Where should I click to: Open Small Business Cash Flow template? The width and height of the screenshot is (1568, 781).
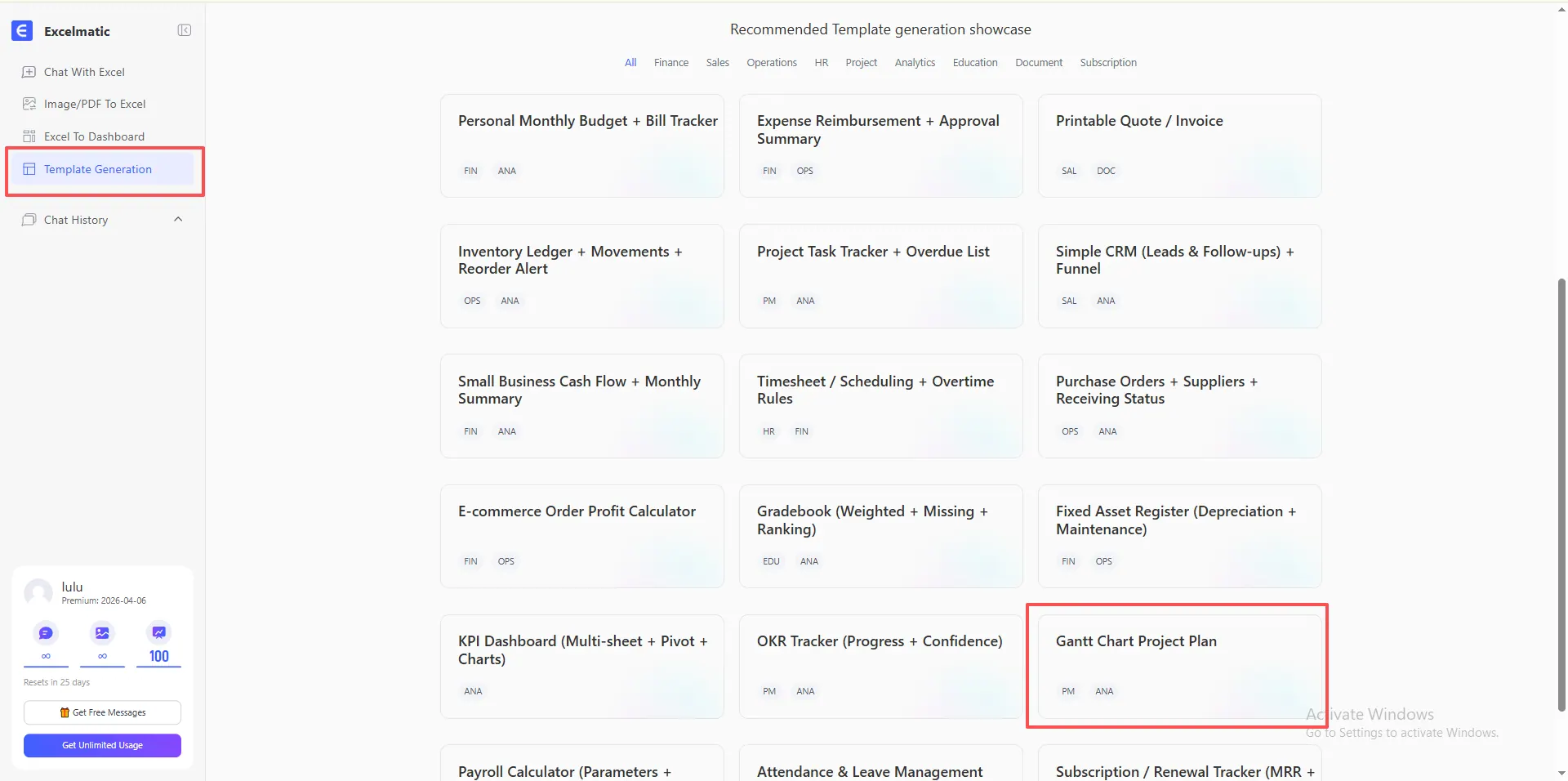(x=582, y=406)
